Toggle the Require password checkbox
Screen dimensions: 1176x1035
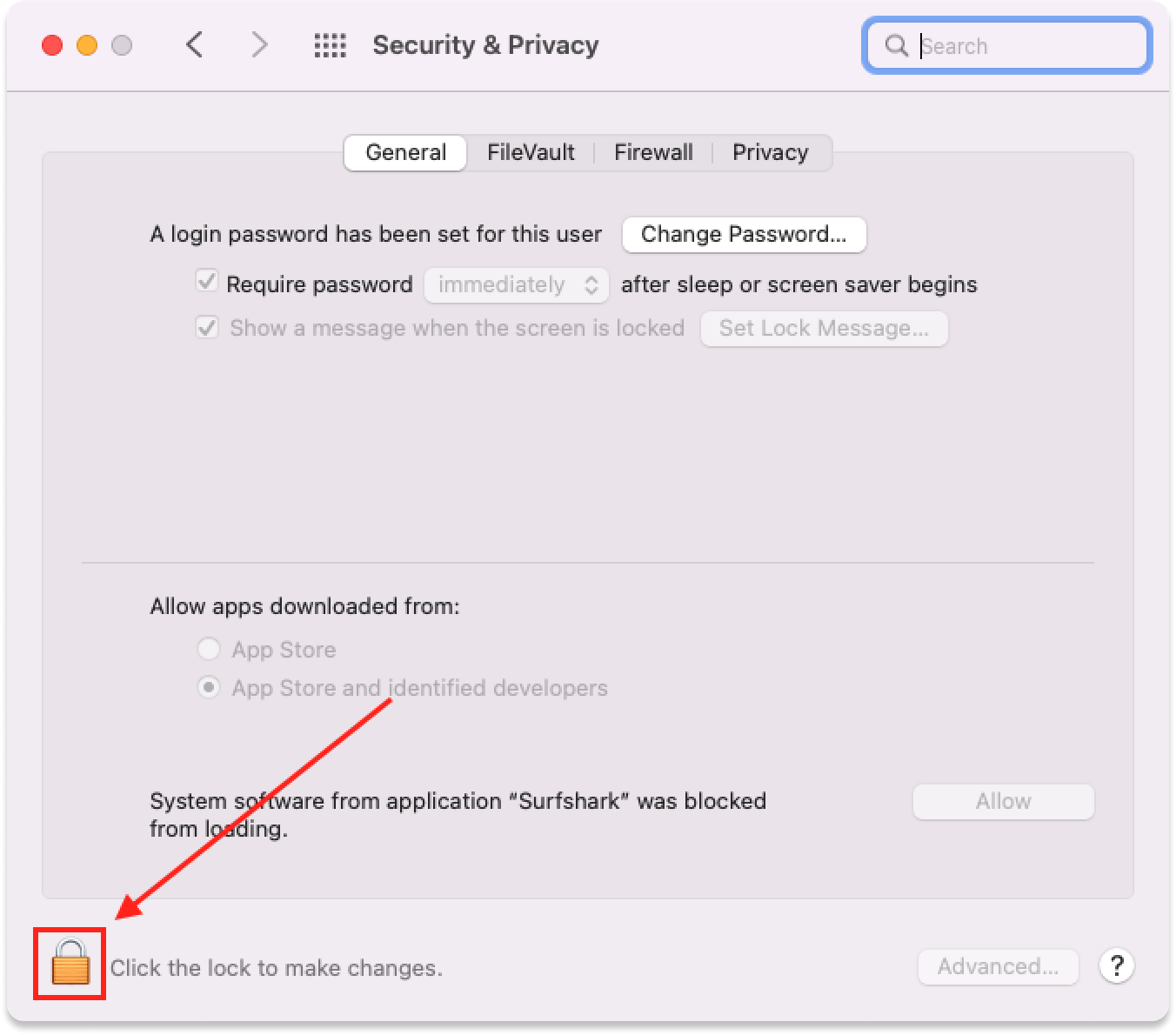207,283
